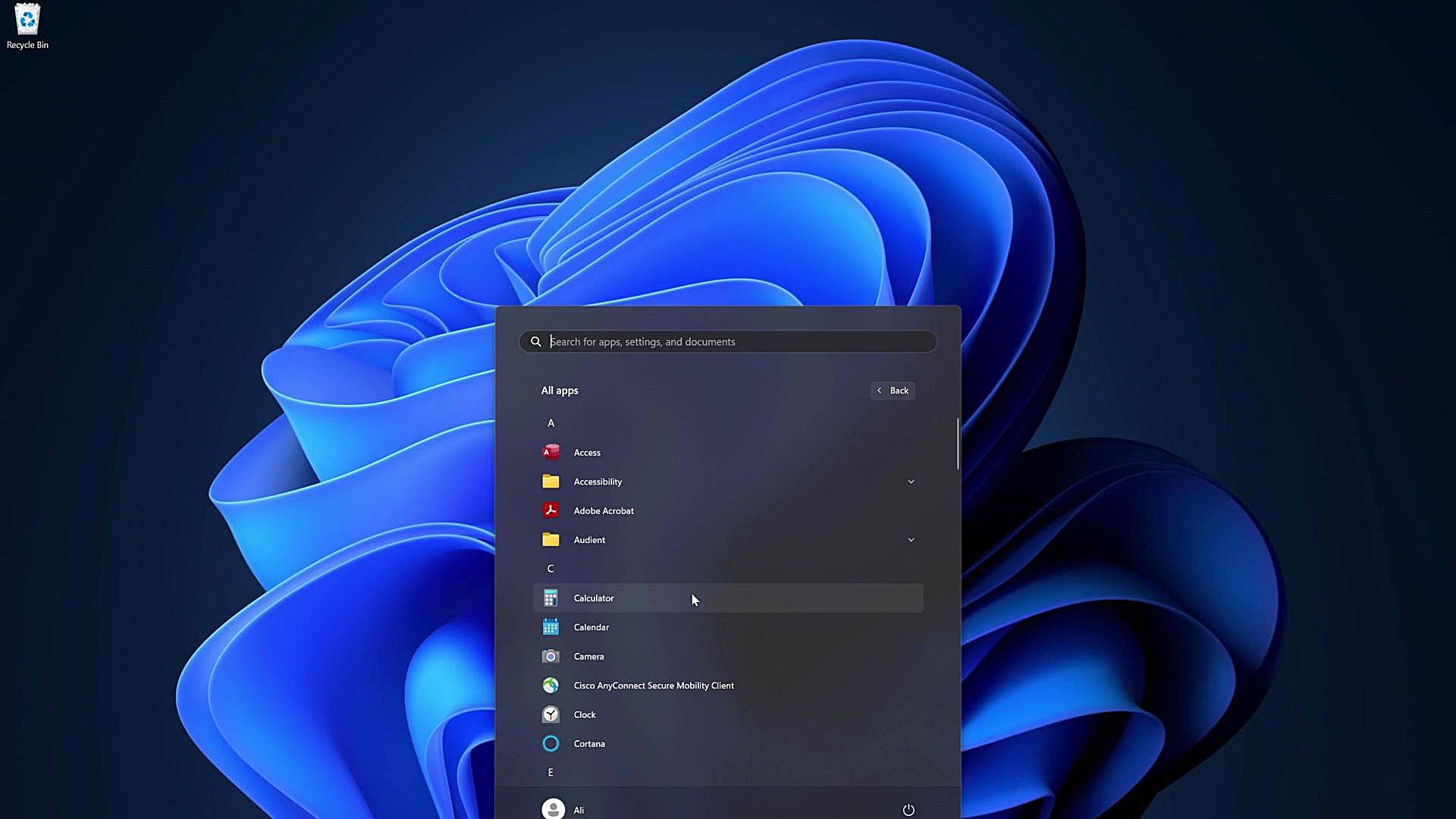
Task: Launch Adobe Acrobat by its name
Action: [x=604, y=511]
